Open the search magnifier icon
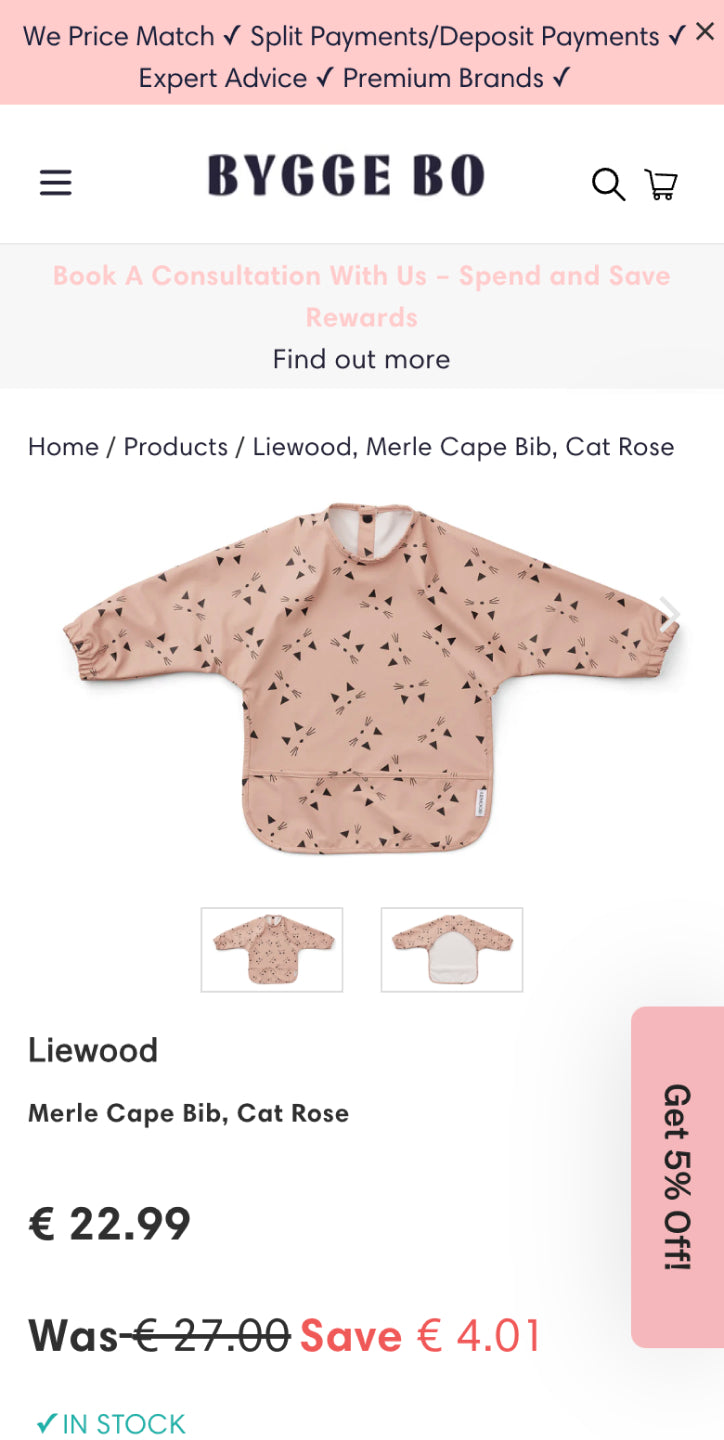The width and height of the screenshot is (724, 1440). [x=608, y=184]
